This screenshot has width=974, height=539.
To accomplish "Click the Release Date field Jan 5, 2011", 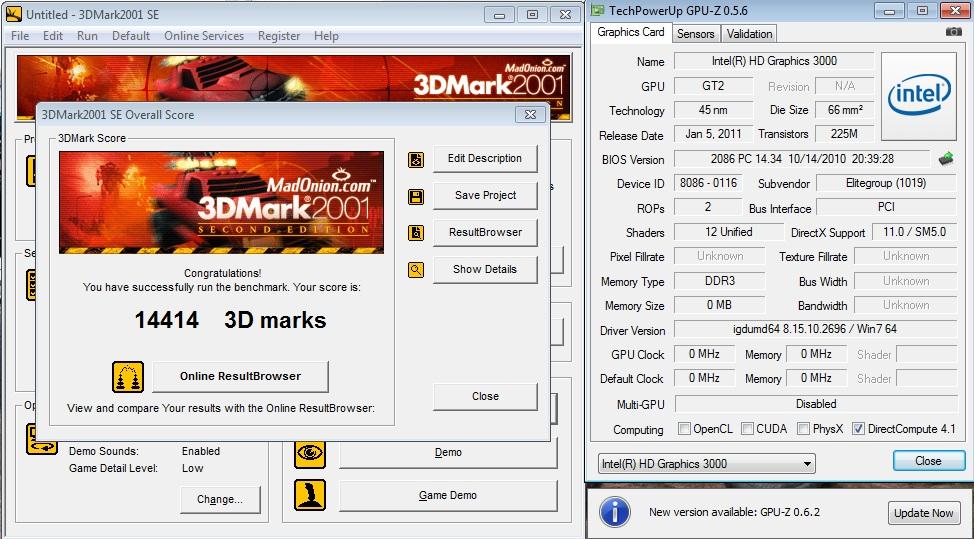I will (x=713, y=134).
